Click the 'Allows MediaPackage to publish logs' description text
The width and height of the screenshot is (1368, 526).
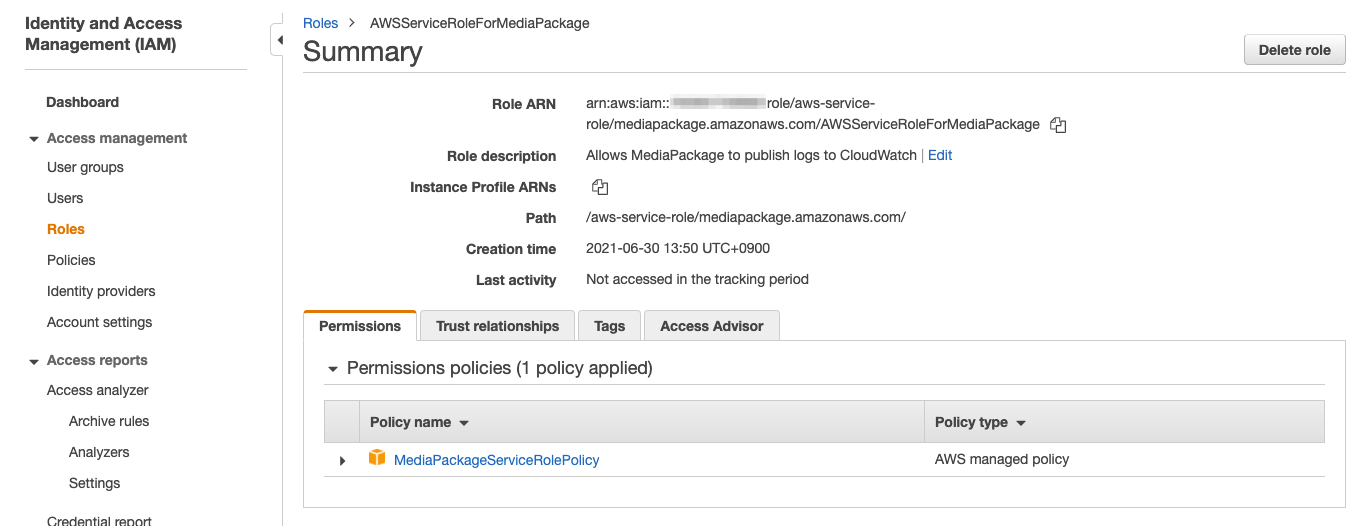tap(751, 155)
